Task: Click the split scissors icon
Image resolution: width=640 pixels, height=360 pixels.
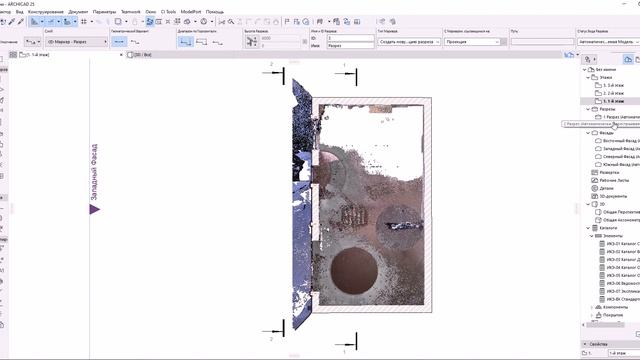Action: pos(222,22)
